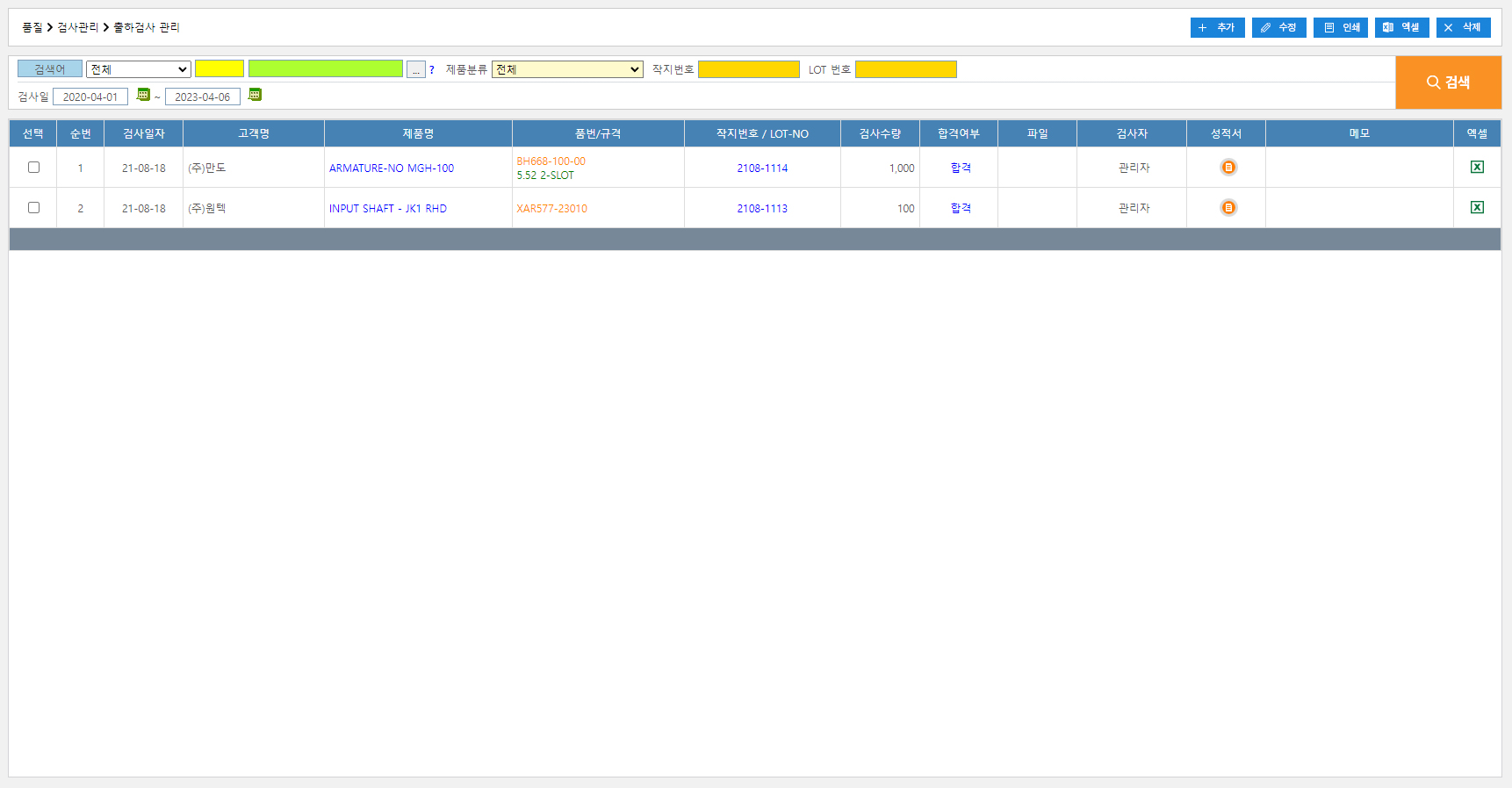The image size is (1512, 788).
Task: Sort by the 검사일자 column header
Action: click(143, 133)
